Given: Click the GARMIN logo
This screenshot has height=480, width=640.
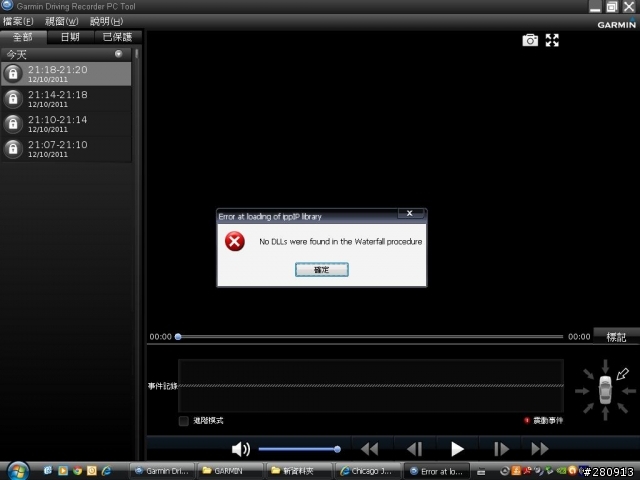Looking at the screenshot, I should [616, 24].
